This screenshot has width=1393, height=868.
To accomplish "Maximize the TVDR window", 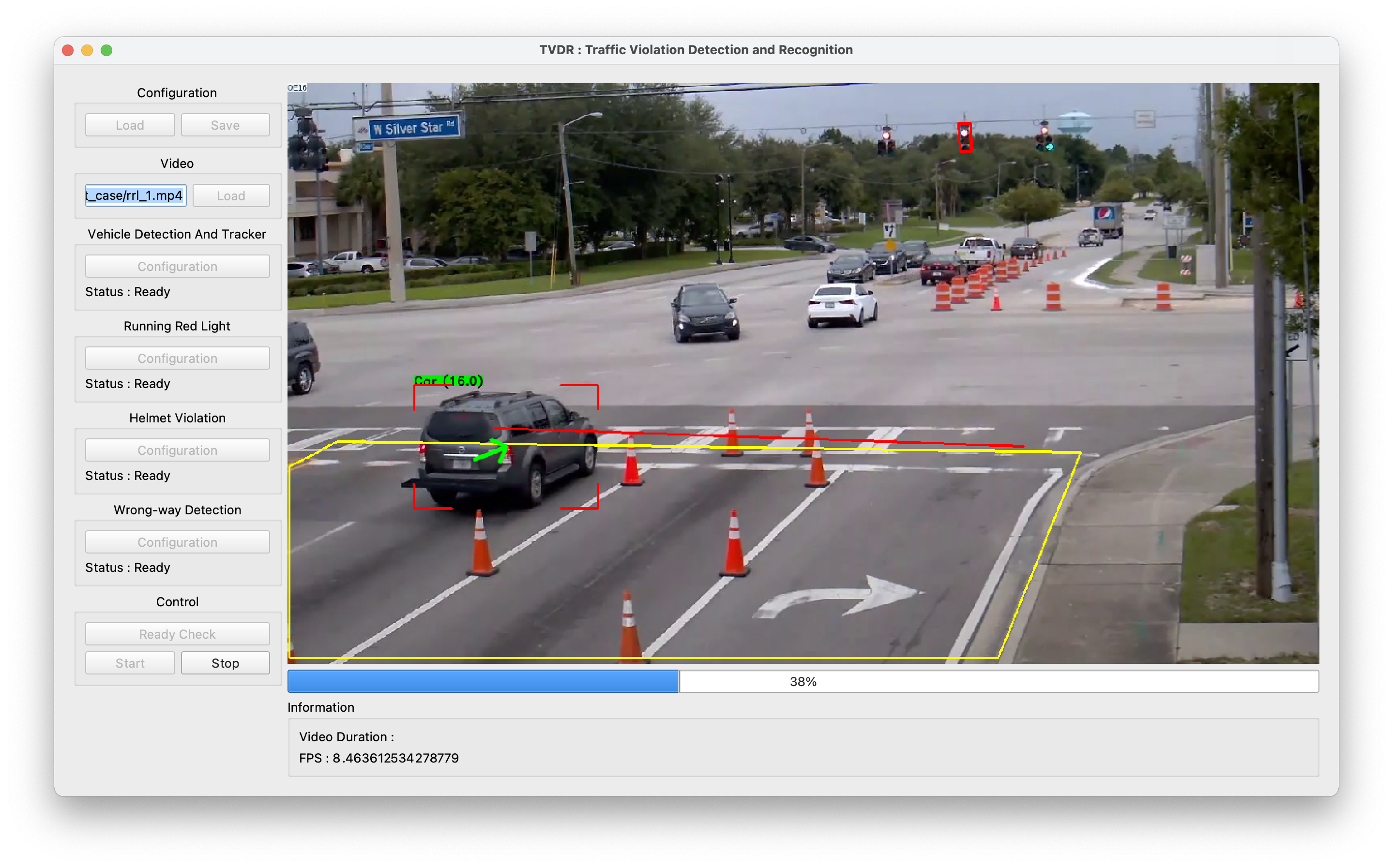I will point(106,50).
